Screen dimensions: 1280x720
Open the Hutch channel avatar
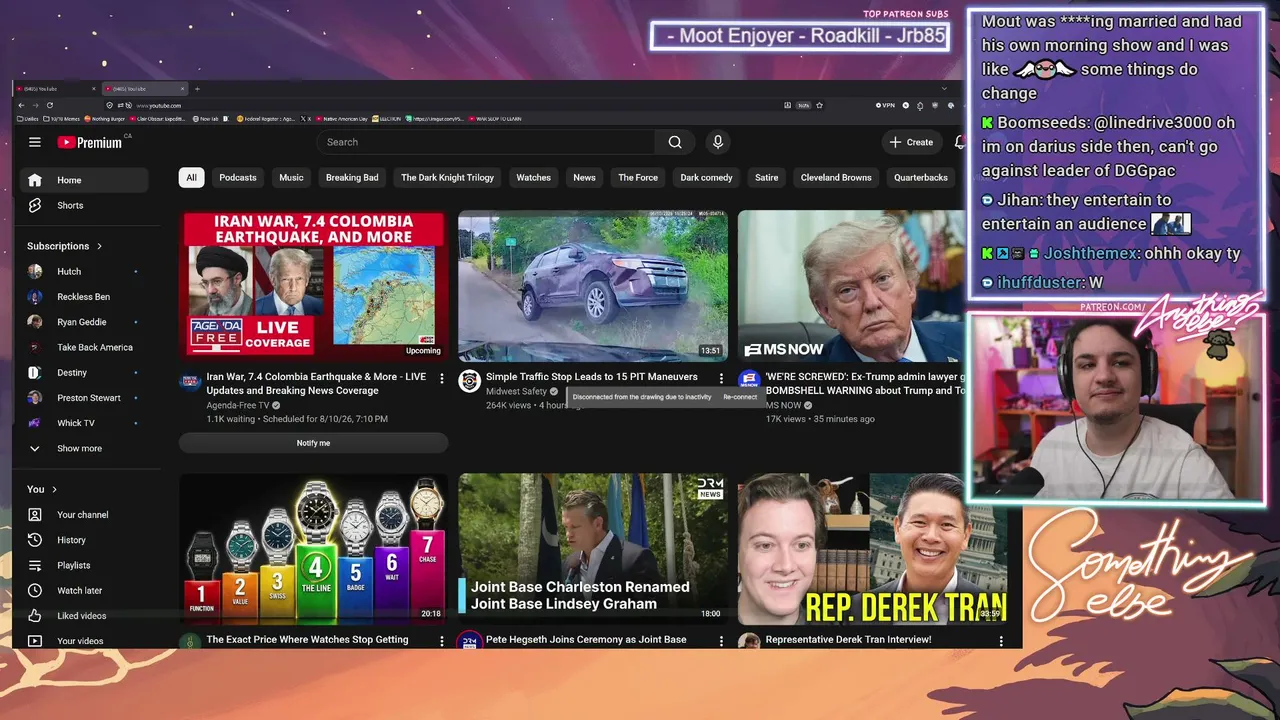click(35, 271)
